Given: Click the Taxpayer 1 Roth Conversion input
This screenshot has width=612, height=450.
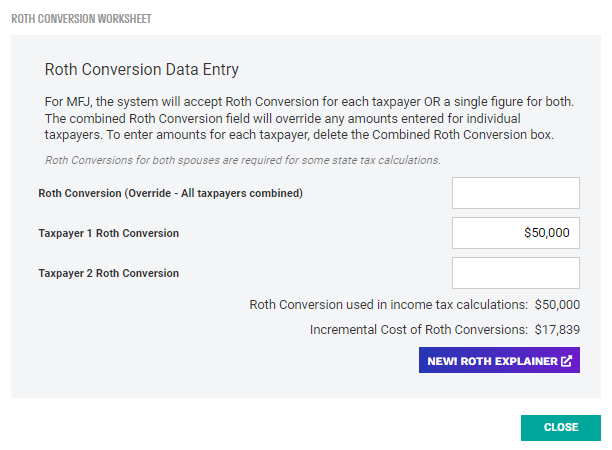Looking at the screenshot, I should [515, 233].
